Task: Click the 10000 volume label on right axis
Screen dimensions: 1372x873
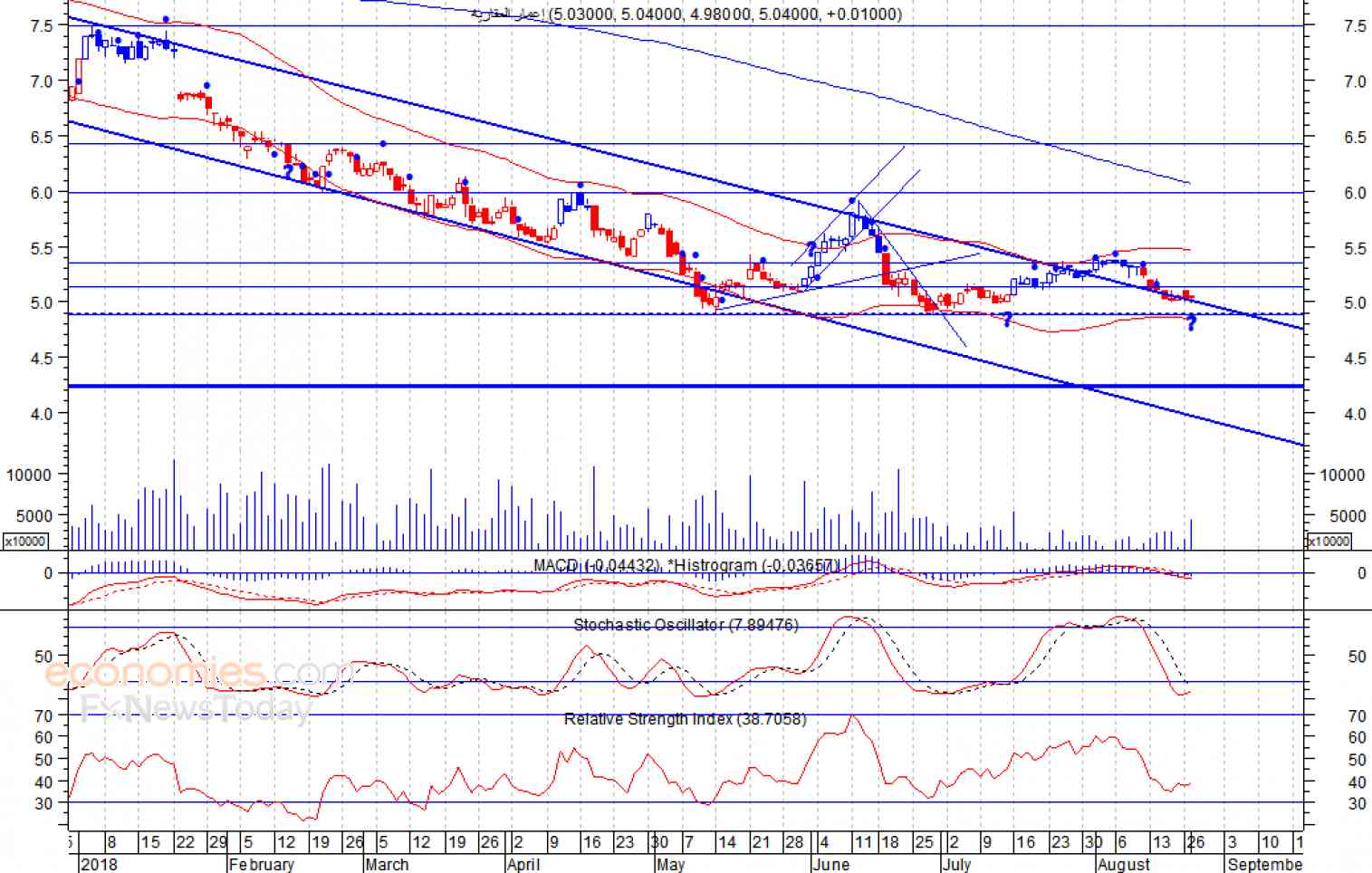Action: point(1342,475)
